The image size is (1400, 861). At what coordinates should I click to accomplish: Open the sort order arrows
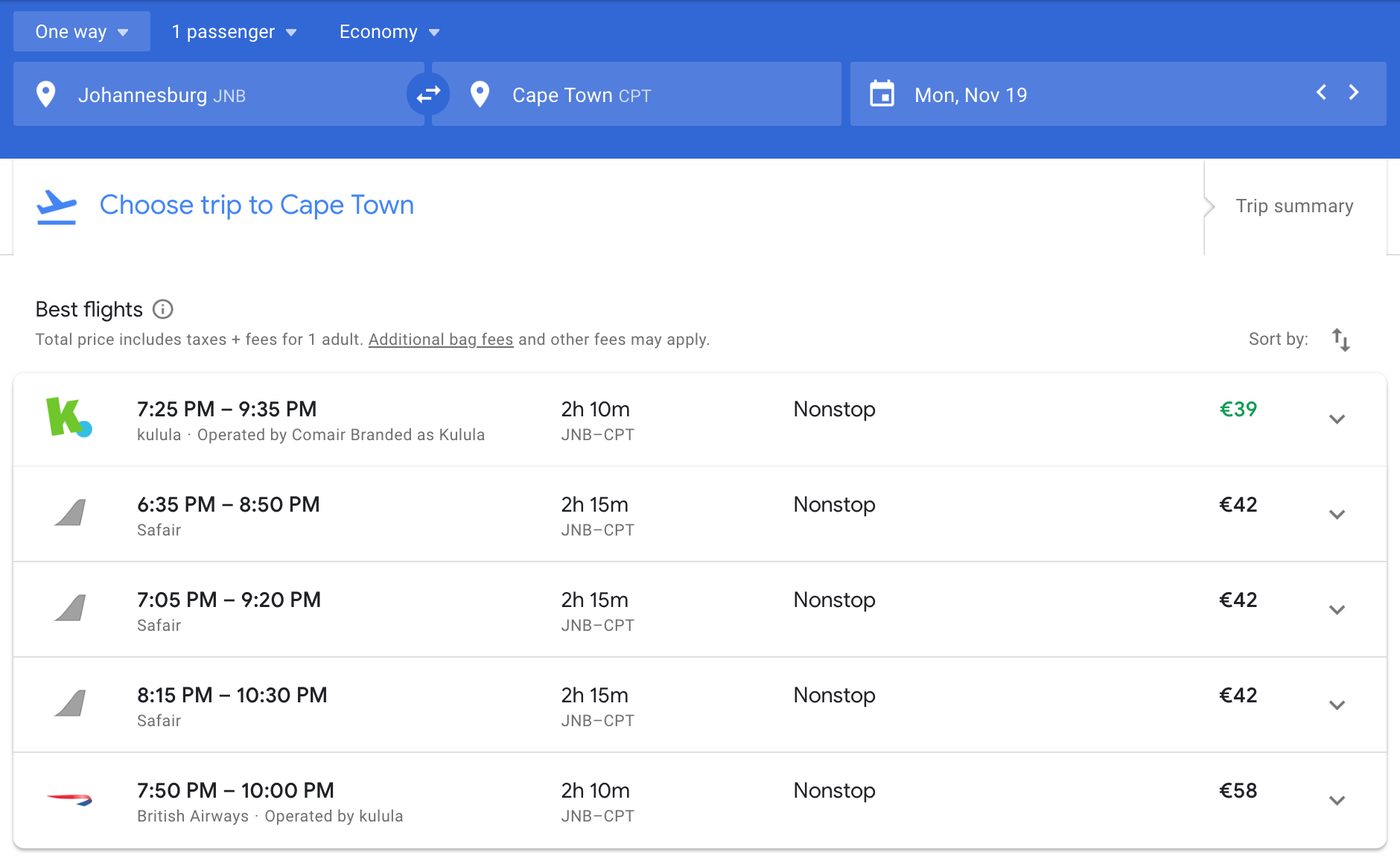point(1340,340)
